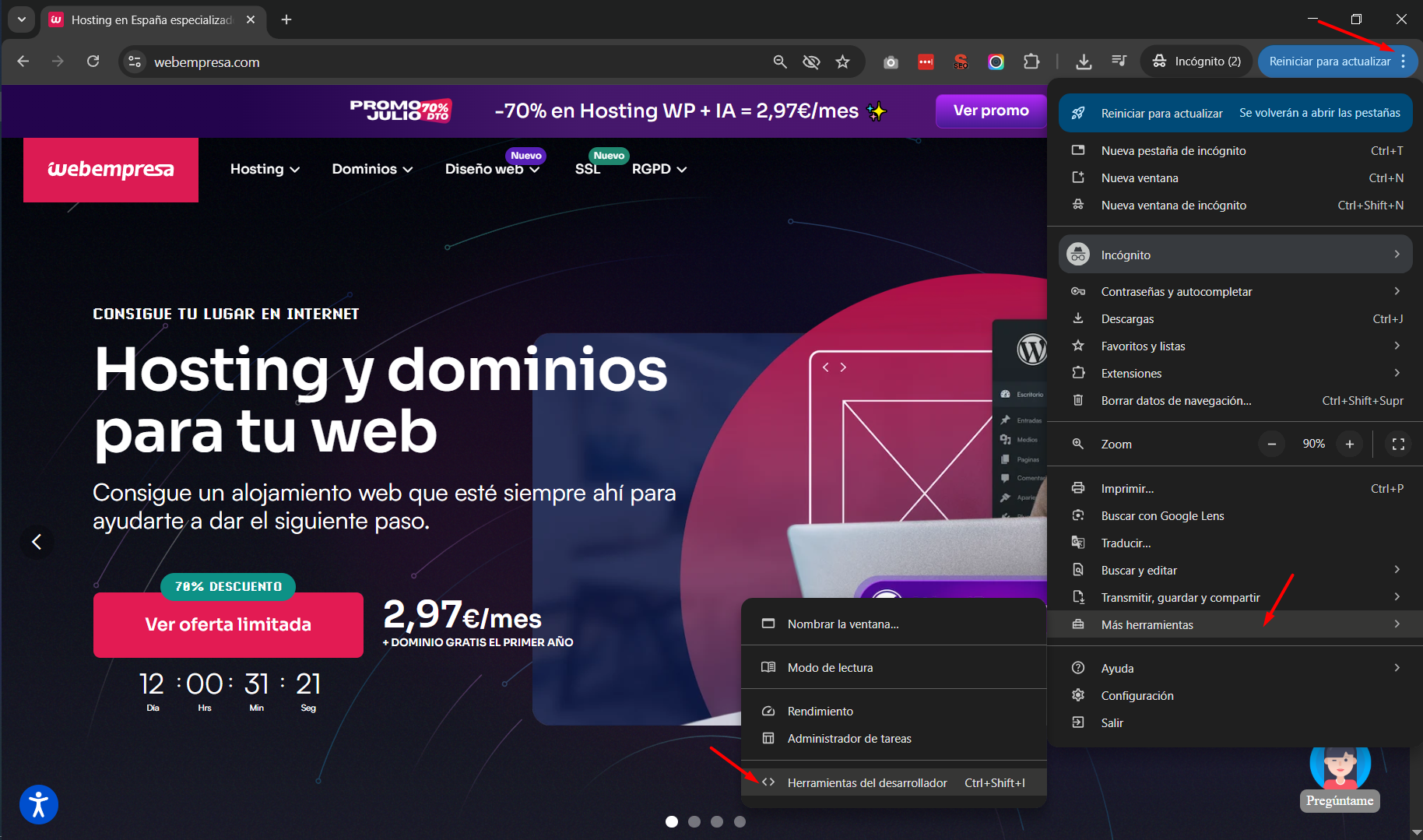Select Modo de lectura option
This screenshot has height=840, width=1423.
[894, 667]
